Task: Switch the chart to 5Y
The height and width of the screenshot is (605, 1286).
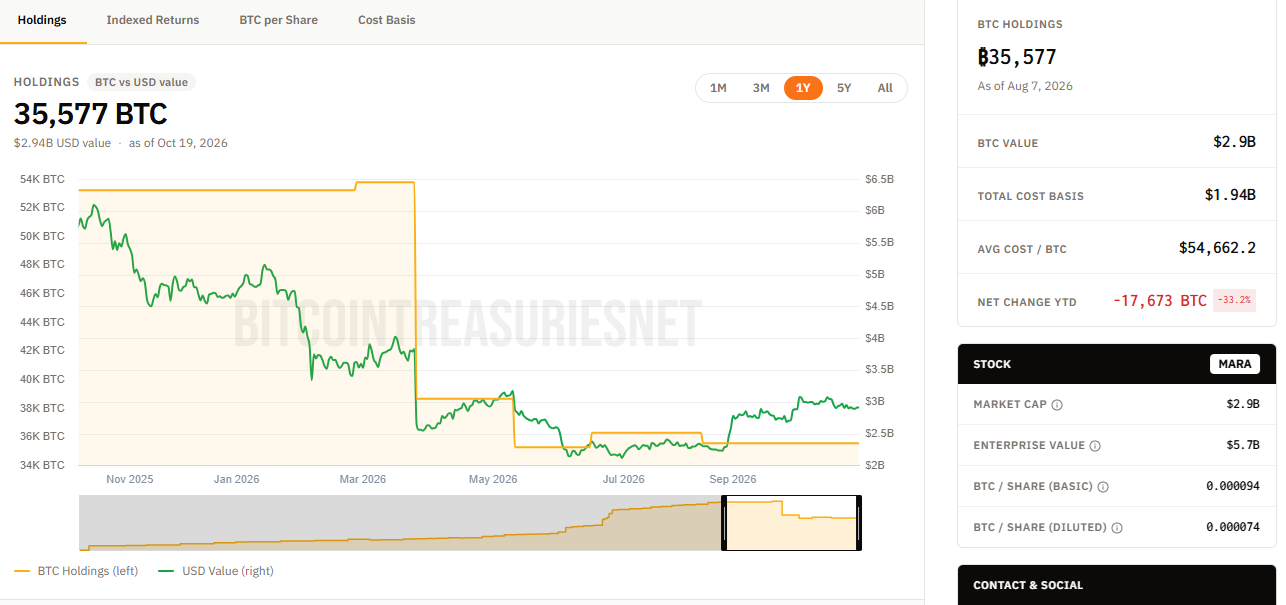Action: [844, 88]
